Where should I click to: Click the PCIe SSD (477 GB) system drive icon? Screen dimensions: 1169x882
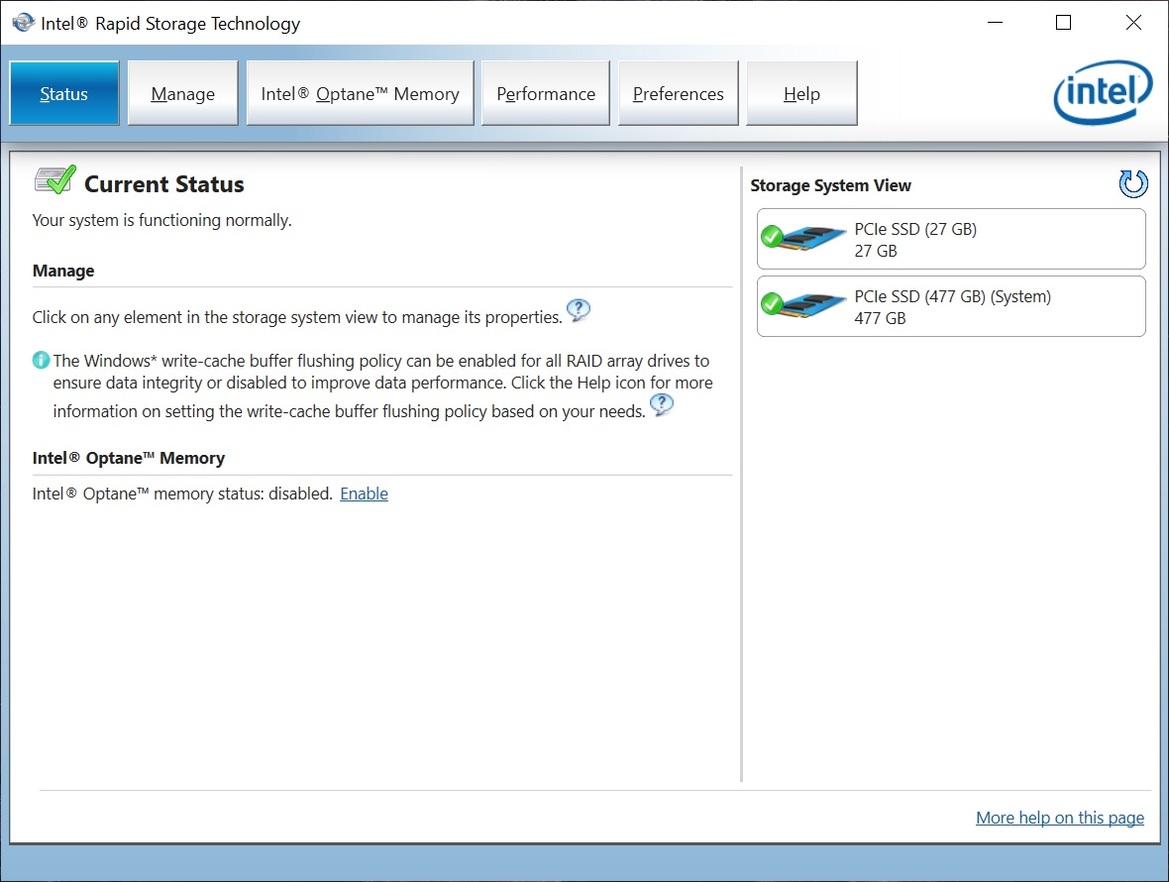804,305
